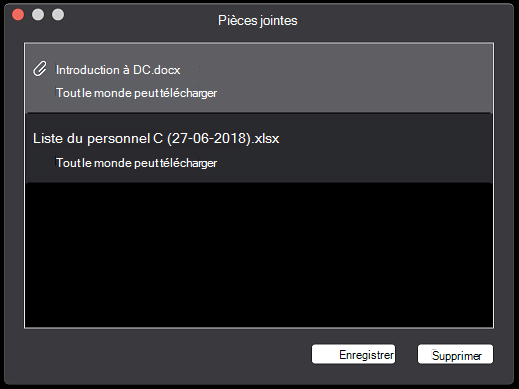Click the permission text under Introduction à DC.docx
Viewport: 519px width, 389px height.
pyautogui.click(x=136, y=93)
